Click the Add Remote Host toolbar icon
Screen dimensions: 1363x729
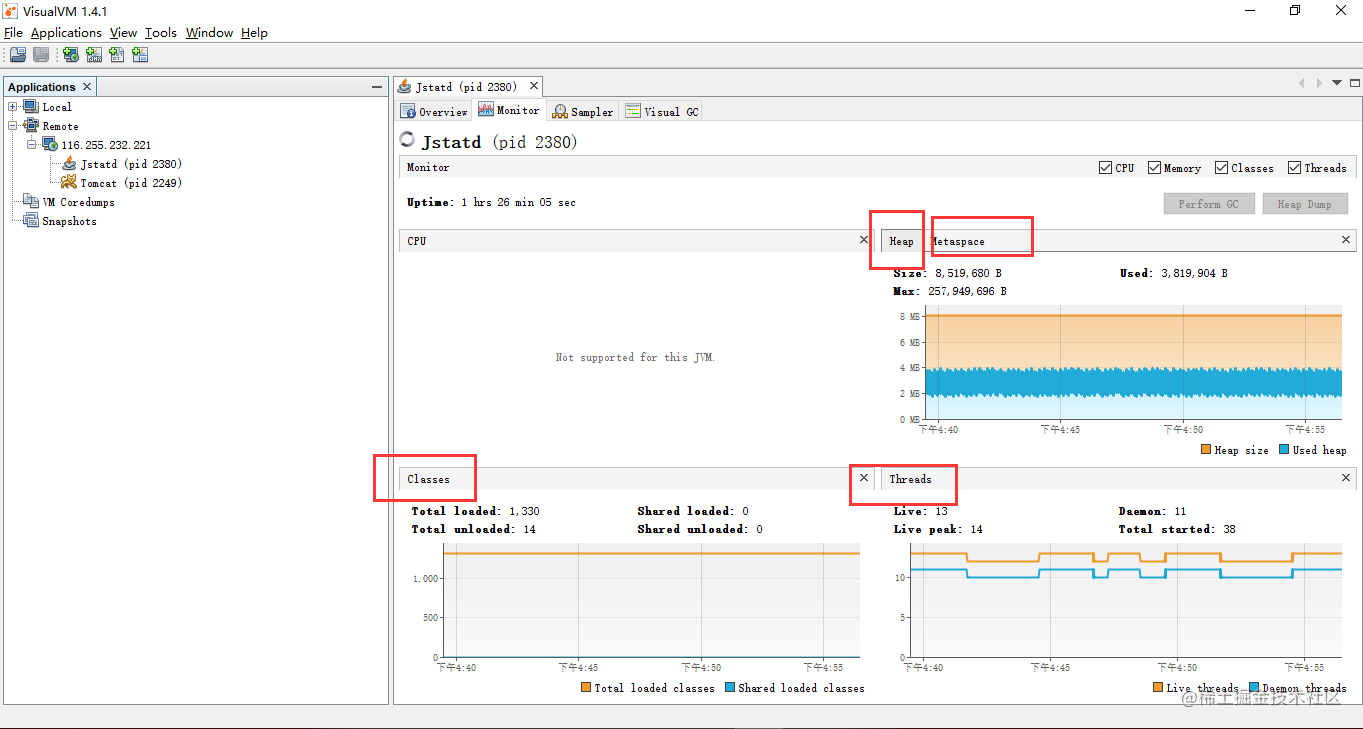pyautogui.click(x=71, y=55)
